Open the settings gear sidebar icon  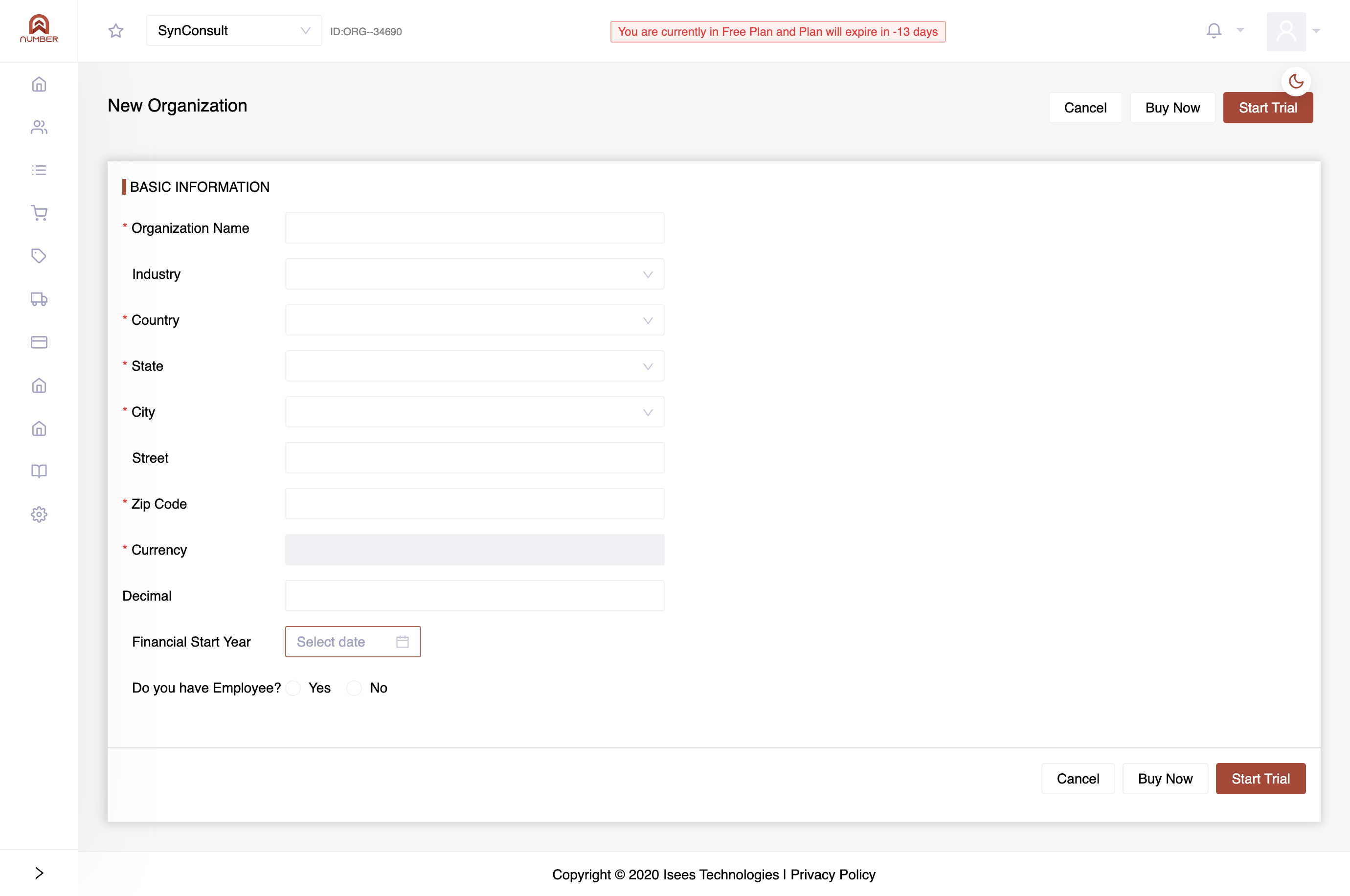(39, 515)
